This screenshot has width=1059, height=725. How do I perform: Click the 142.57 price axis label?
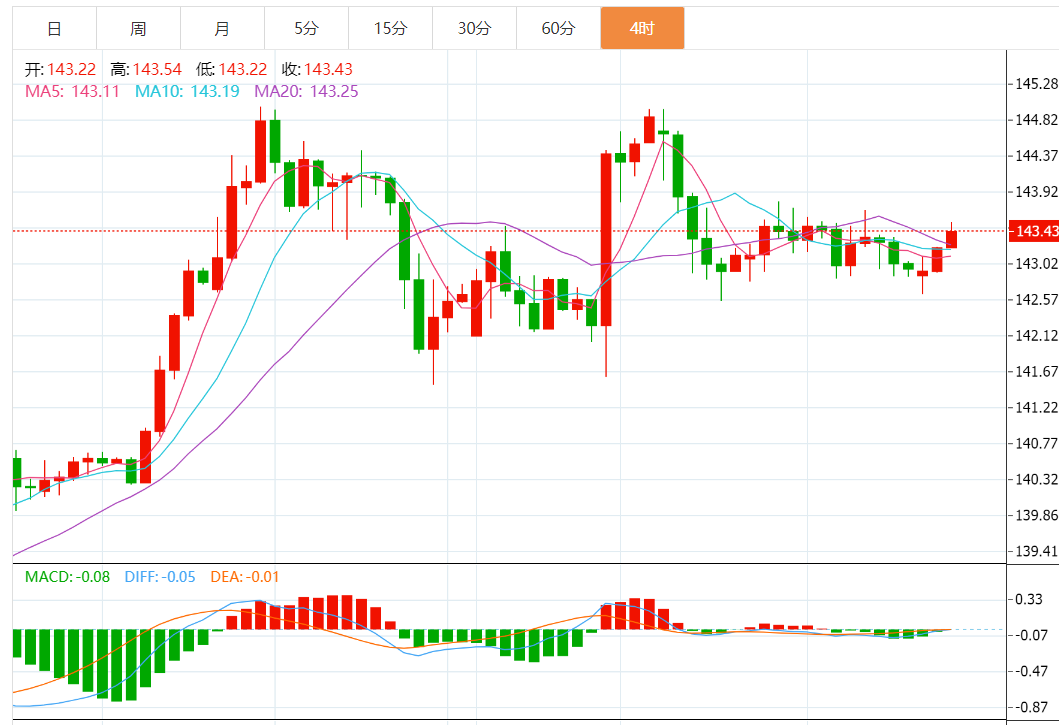coord(1036,299)
